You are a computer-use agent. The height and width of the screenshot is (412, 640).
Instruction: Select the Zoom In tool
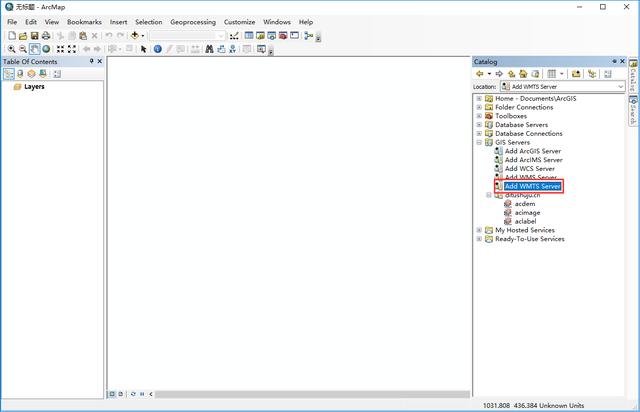click(x=12, y=49)
